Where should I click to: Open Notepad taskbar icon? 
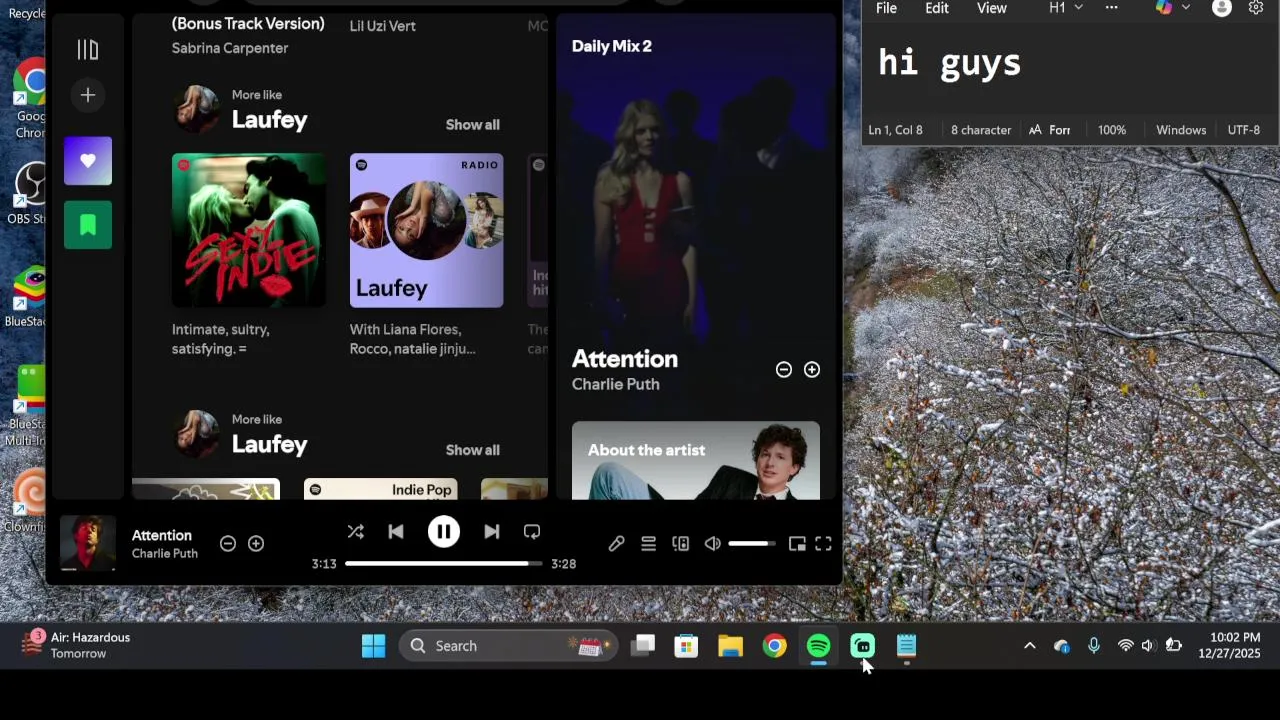[x=906, y=646]
